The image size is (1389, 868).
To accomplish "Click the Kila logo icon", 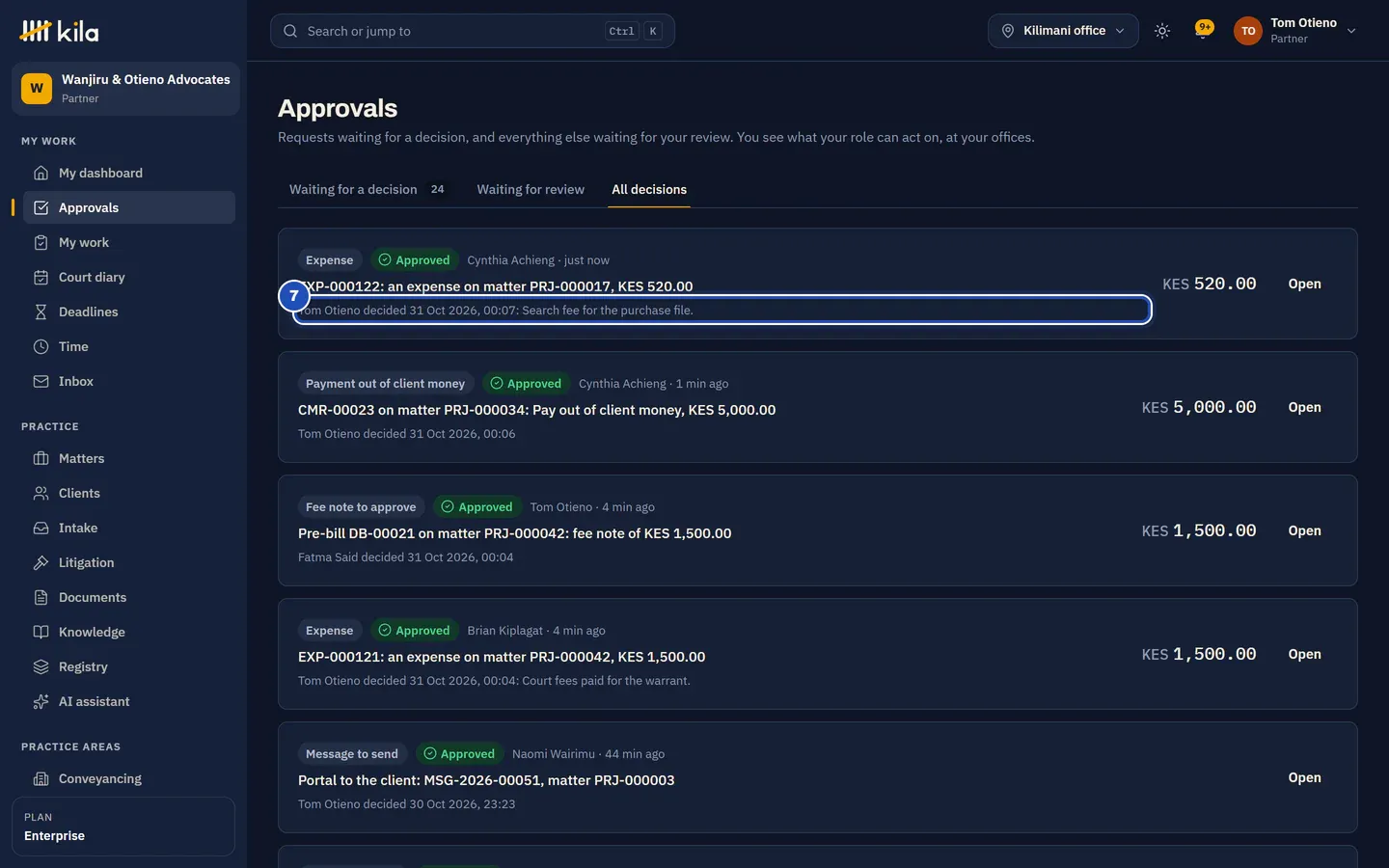I will [x=35, y=31].
